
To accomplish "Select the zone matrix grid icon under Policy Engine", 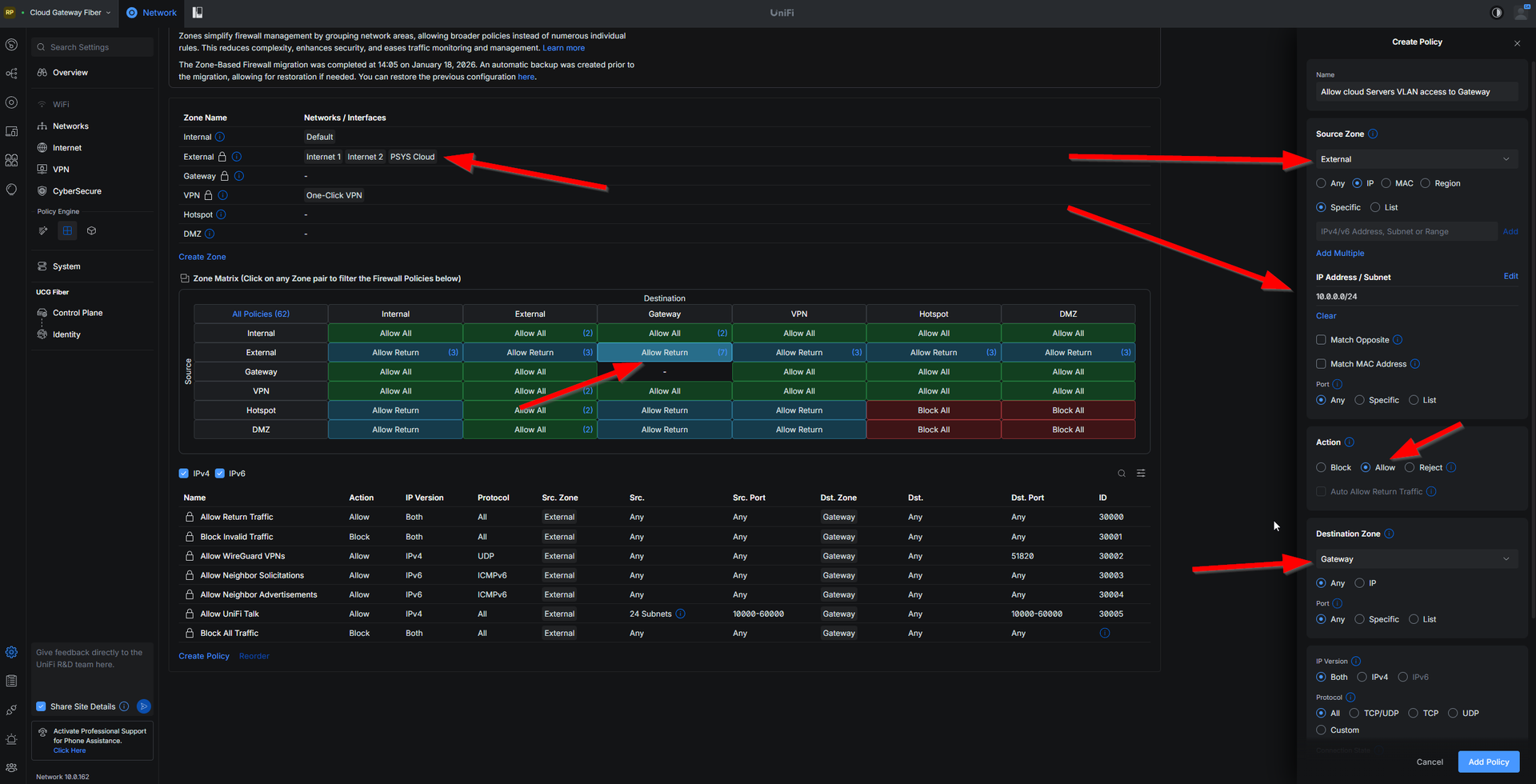I will click(x=67, y=231).
